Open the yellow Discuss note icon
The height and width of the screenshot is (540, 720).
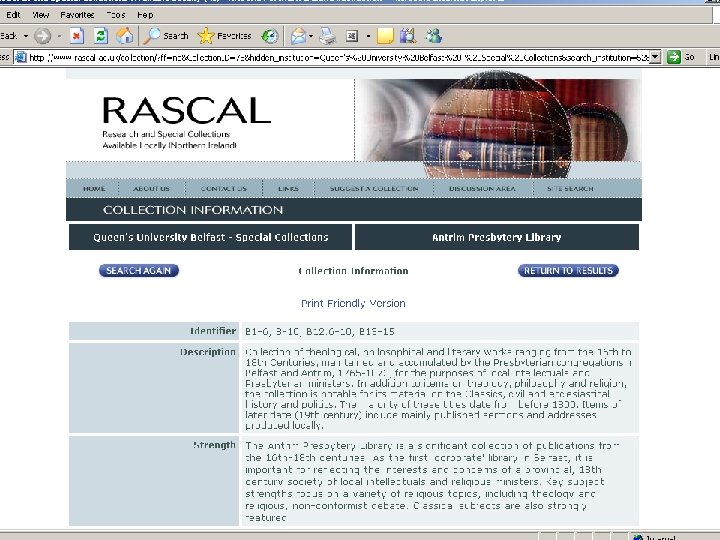(385, 36)
